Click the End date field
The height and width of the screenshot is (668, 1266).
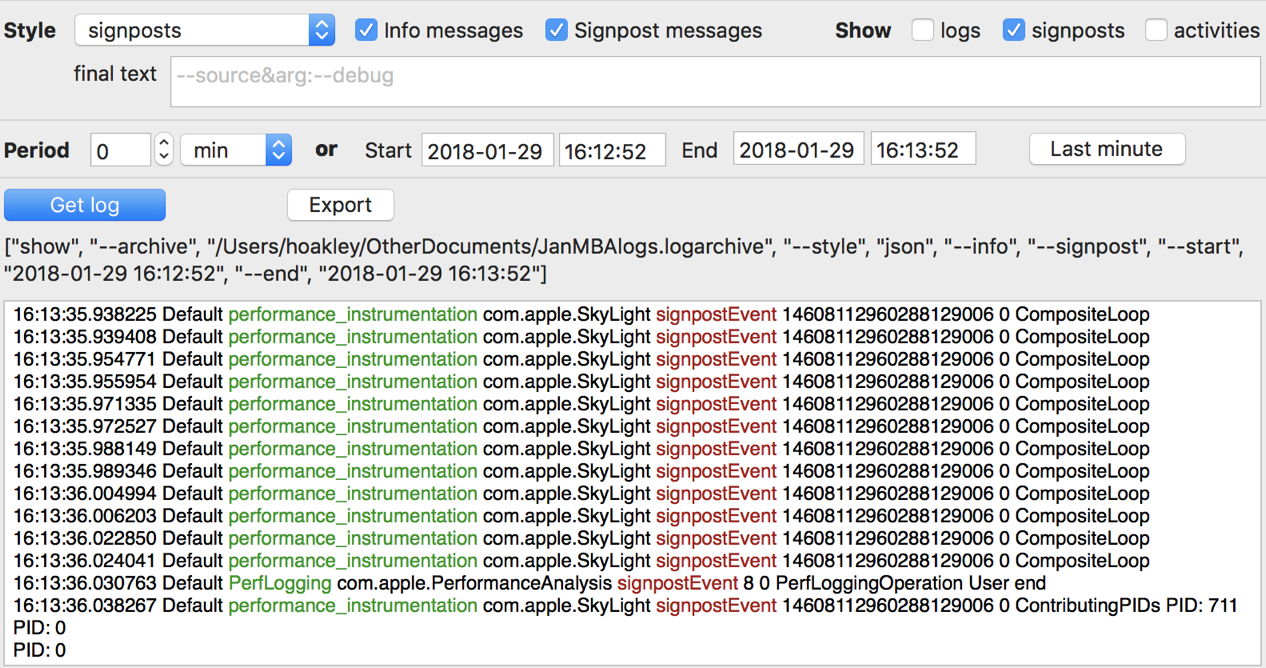pyautogui.click(x=798, y=150)
